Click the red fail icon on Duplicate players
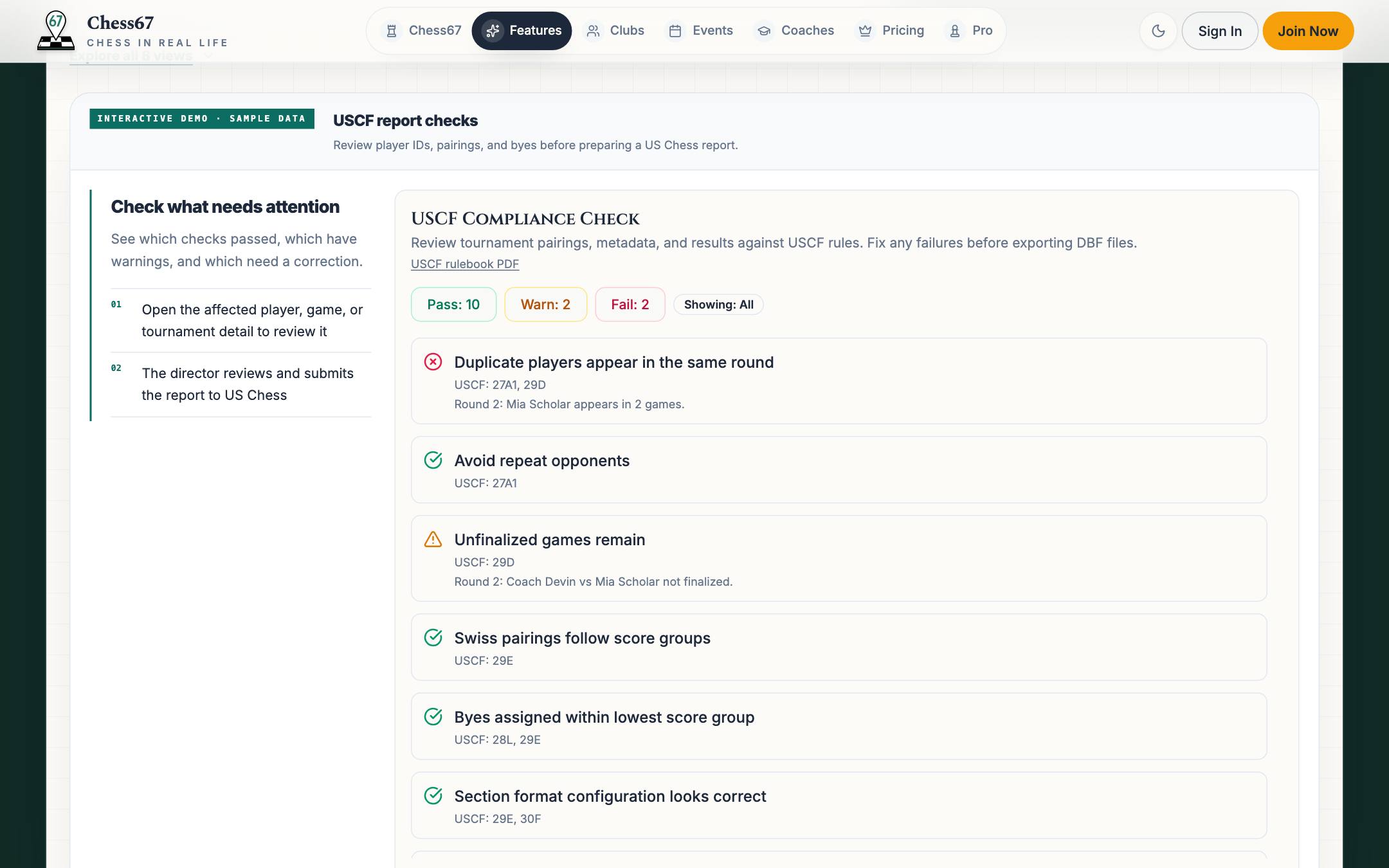The image size is (1389, 868). pos(433,362)
